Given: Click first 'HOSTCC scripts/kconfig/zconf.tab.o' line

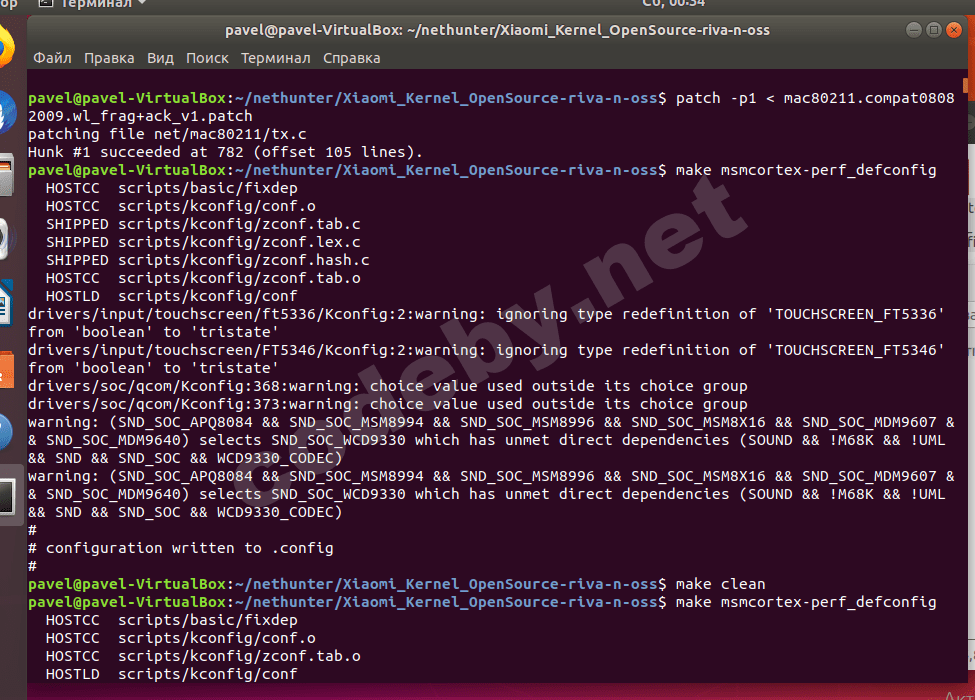Looking at the screenshot, I should click(203, 279).
